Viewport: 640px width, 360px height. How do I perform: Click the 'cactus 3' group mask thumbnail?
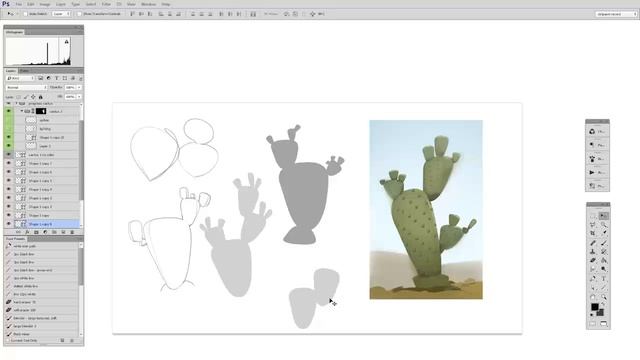pos(41,111)
